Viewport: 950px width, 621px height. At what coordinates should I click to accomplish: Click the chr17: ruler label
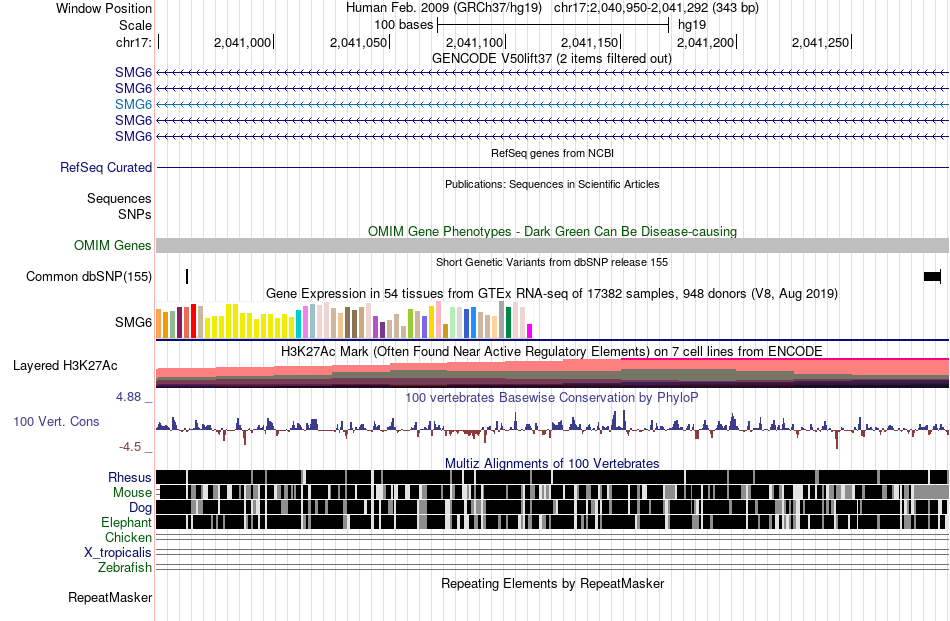(134, 42)
